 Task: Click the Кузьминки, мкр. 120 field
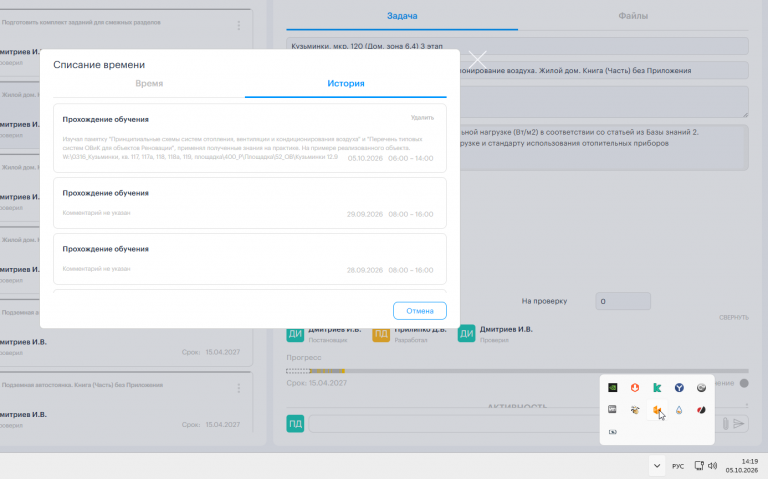[517, 46]
